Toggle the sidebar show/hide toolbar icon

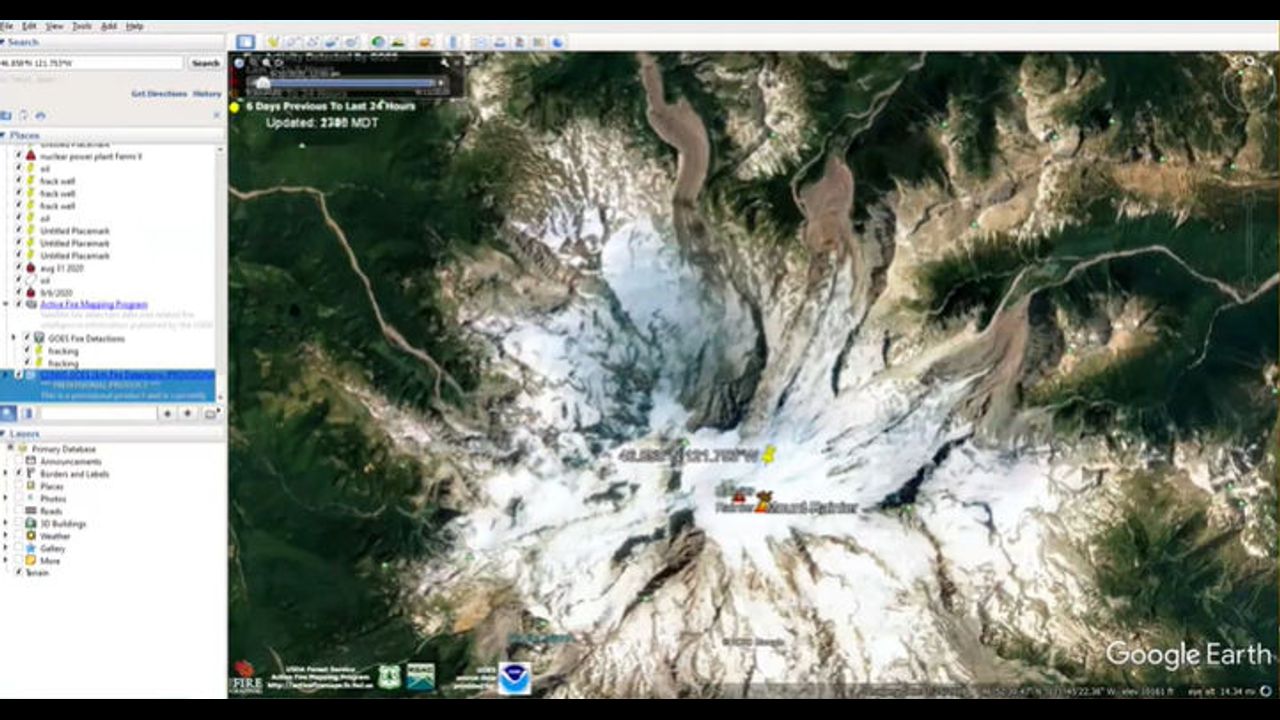pyautogui.click(x=245, y=42)
